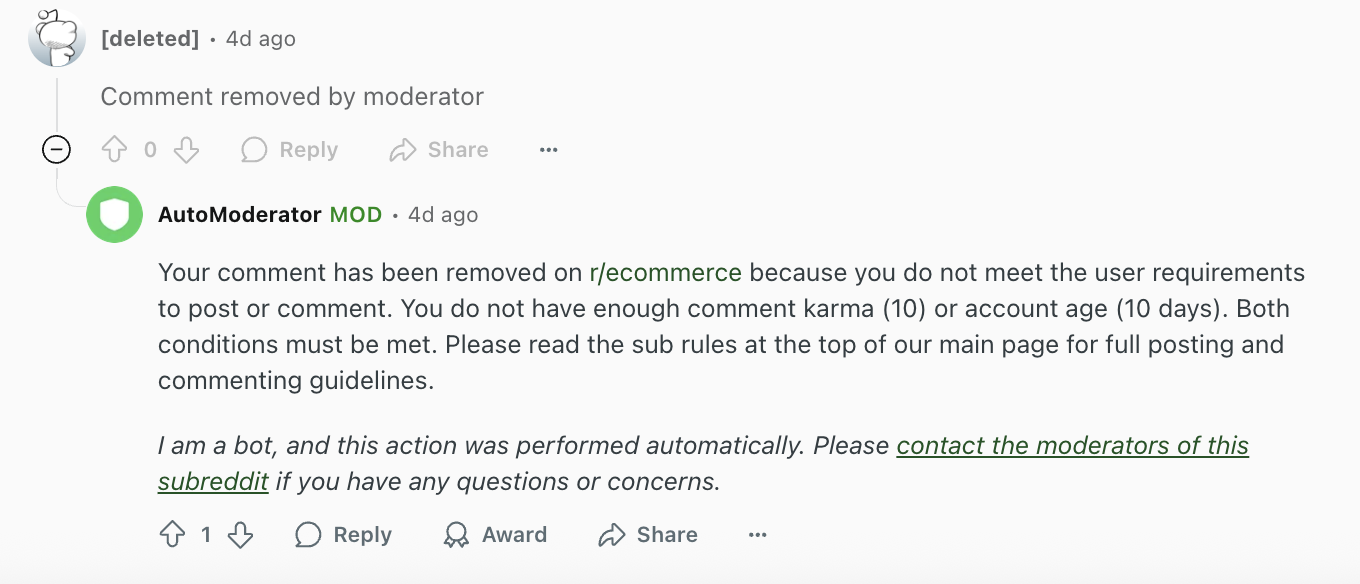
Task: Collapse the deleted comment thread
Action: [57, 149]
